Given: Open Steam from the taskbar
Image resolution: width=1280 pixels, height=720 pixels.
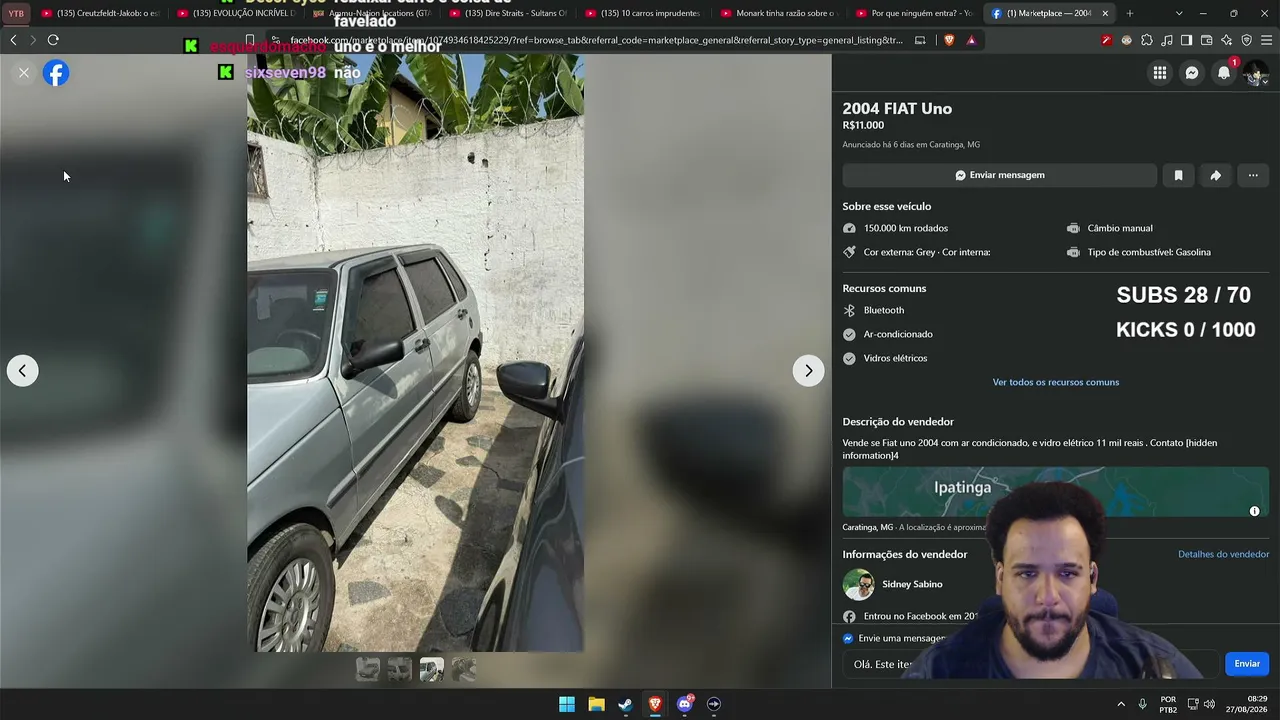Looking at the screenshot, I should coord(625,704).
